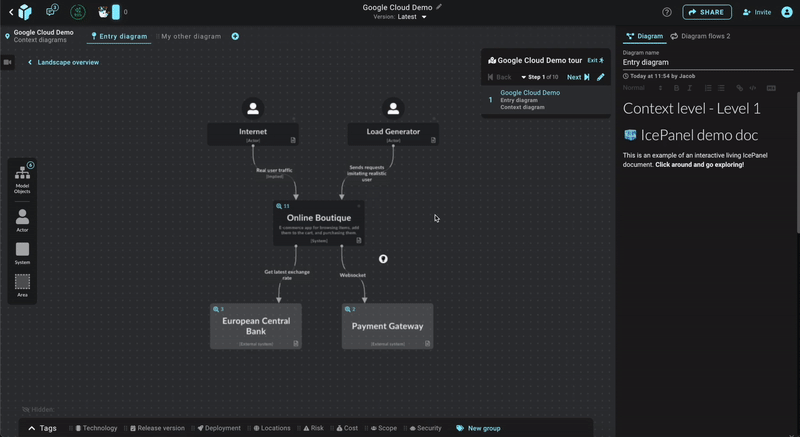Select the Websocket connection label

353,275
